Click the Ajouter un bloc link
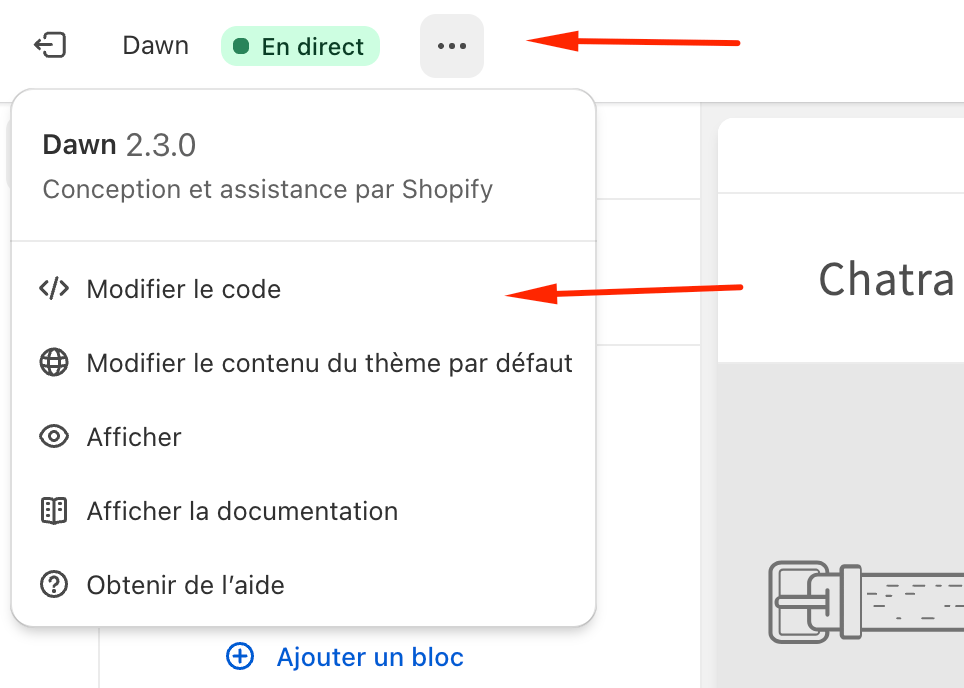 (x=369, y=657)
